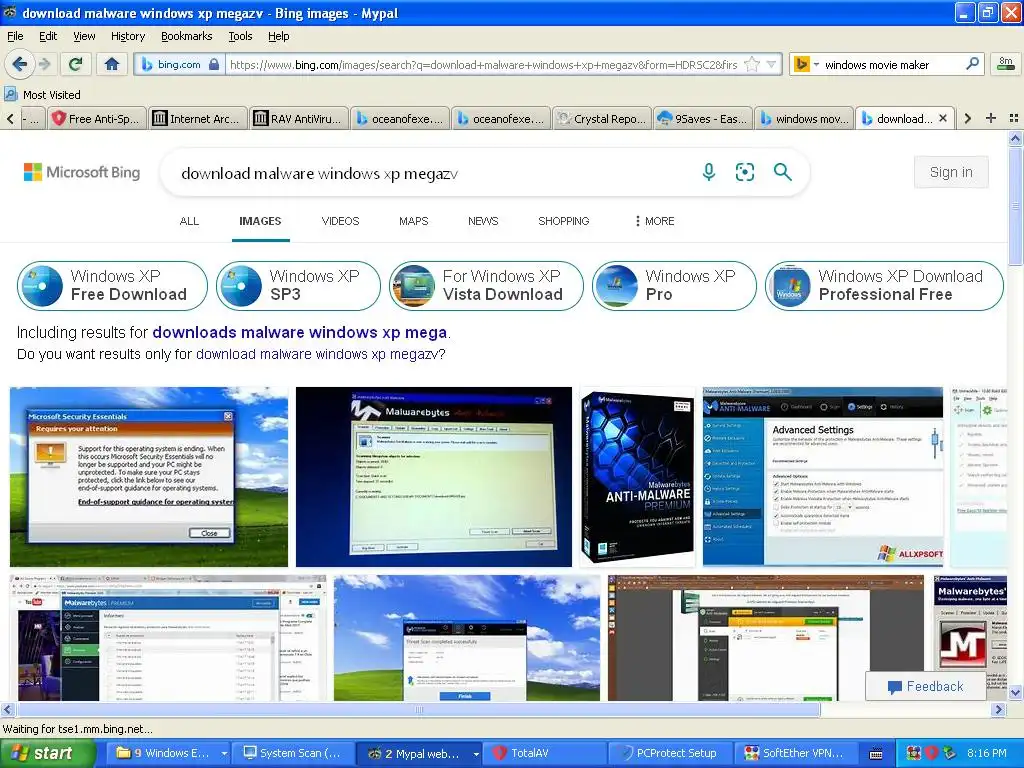Switch to the windows mov... tab

point(804,119)
